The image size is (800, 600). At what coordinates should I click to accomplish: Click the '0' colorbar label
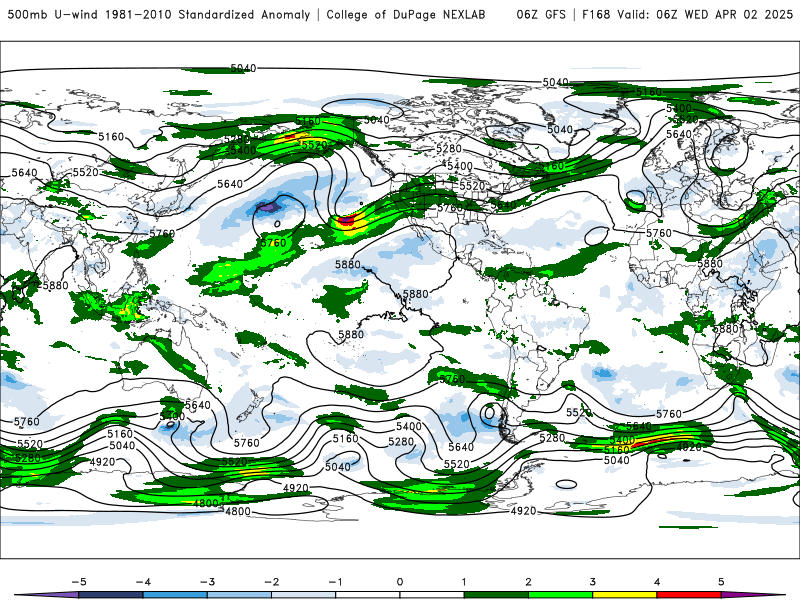400,582
